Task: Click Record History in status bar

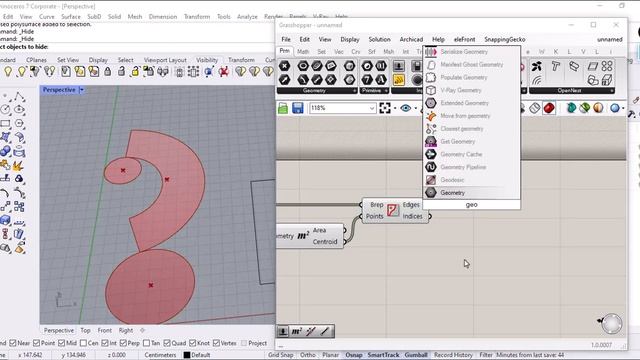Action: click(453, 355)
